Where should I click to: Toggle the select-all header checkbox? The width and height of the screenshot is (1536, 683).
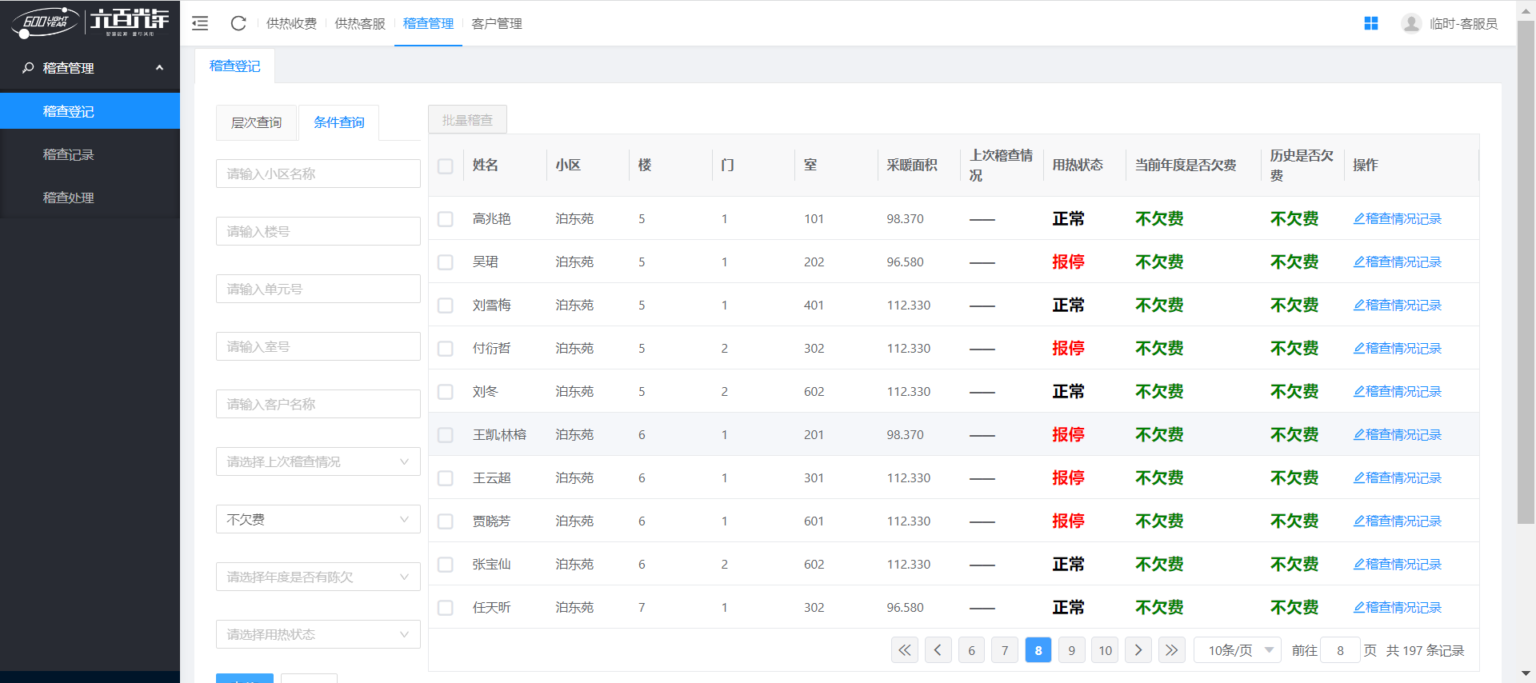pos(446,166)
